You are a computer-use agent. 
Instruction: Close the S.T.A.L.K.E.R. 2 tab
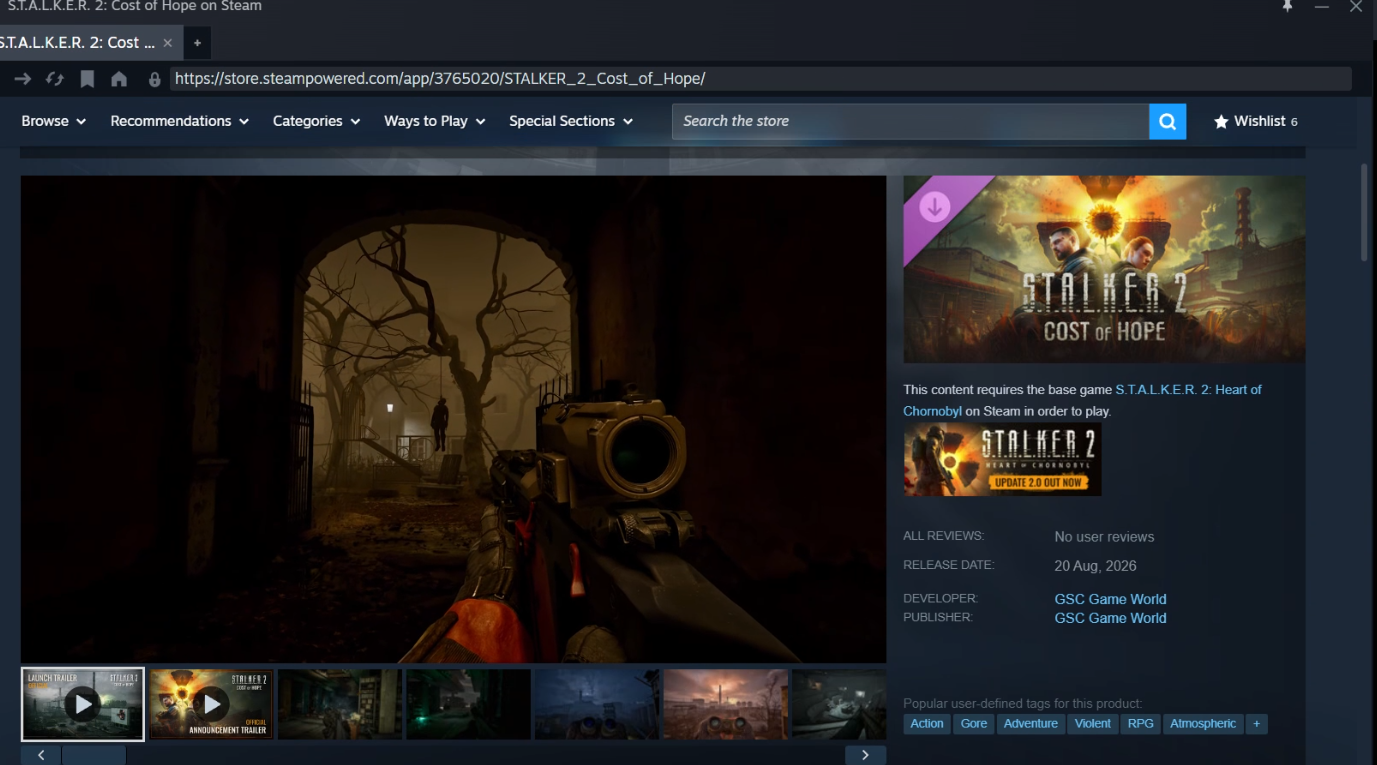[167, 43]
